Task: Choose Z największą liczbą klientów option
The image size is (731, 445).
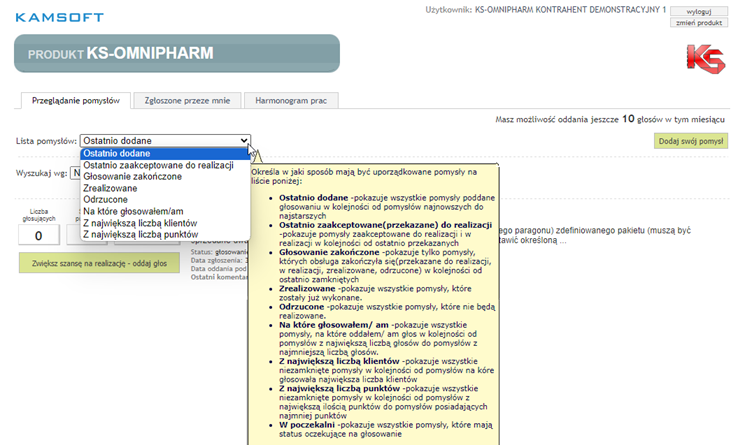Action: pos(165,223)
